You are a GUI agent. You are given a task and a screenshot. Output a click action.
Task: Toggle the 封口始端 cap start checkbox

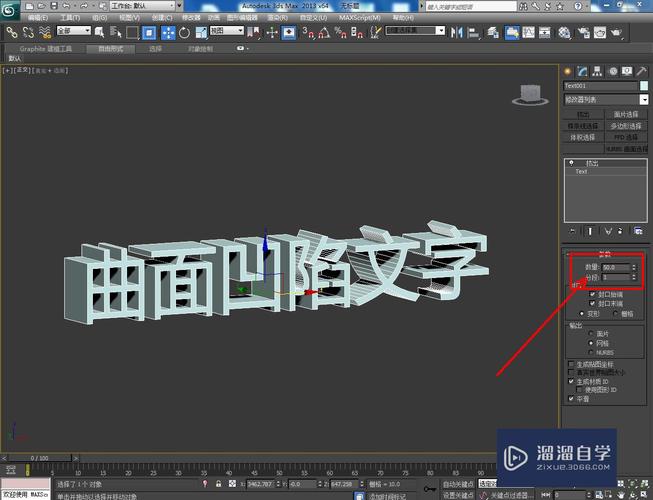click(x=592, y=294)
